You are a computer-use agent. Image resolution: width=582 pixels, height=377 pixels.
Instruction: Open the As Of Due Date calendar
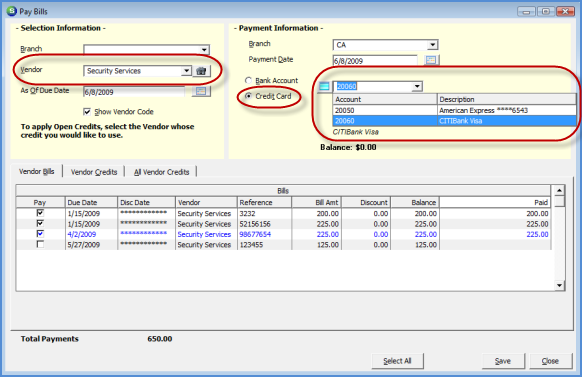coord(201,91)
